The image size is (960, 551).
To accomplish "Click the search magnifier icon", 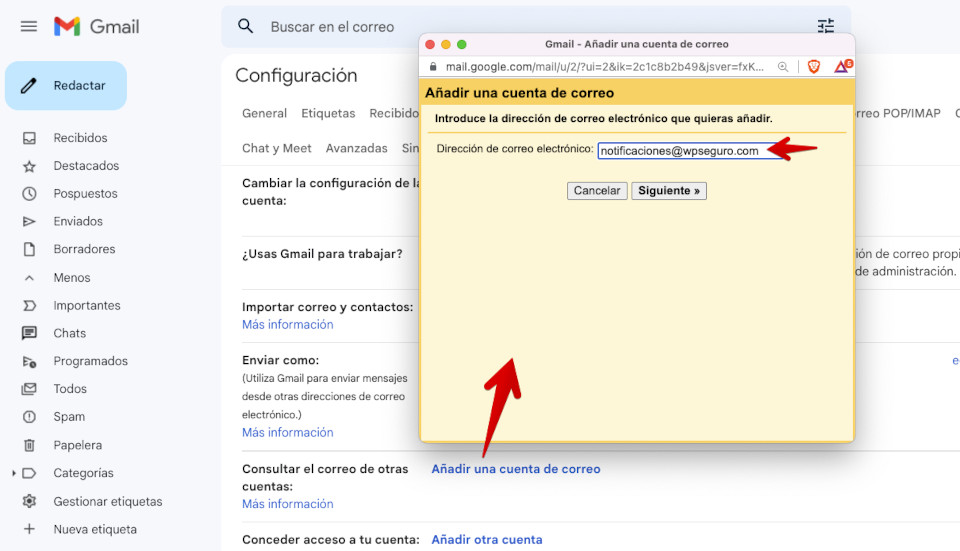I will [246, 26].
